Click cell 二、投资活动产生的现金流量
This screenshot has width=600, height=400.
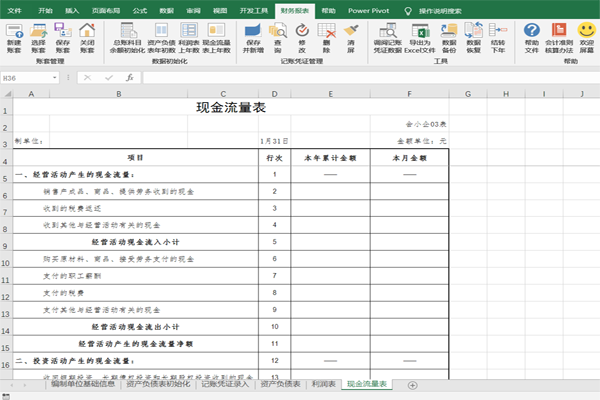pyautogui.click(x=135, y=361)
